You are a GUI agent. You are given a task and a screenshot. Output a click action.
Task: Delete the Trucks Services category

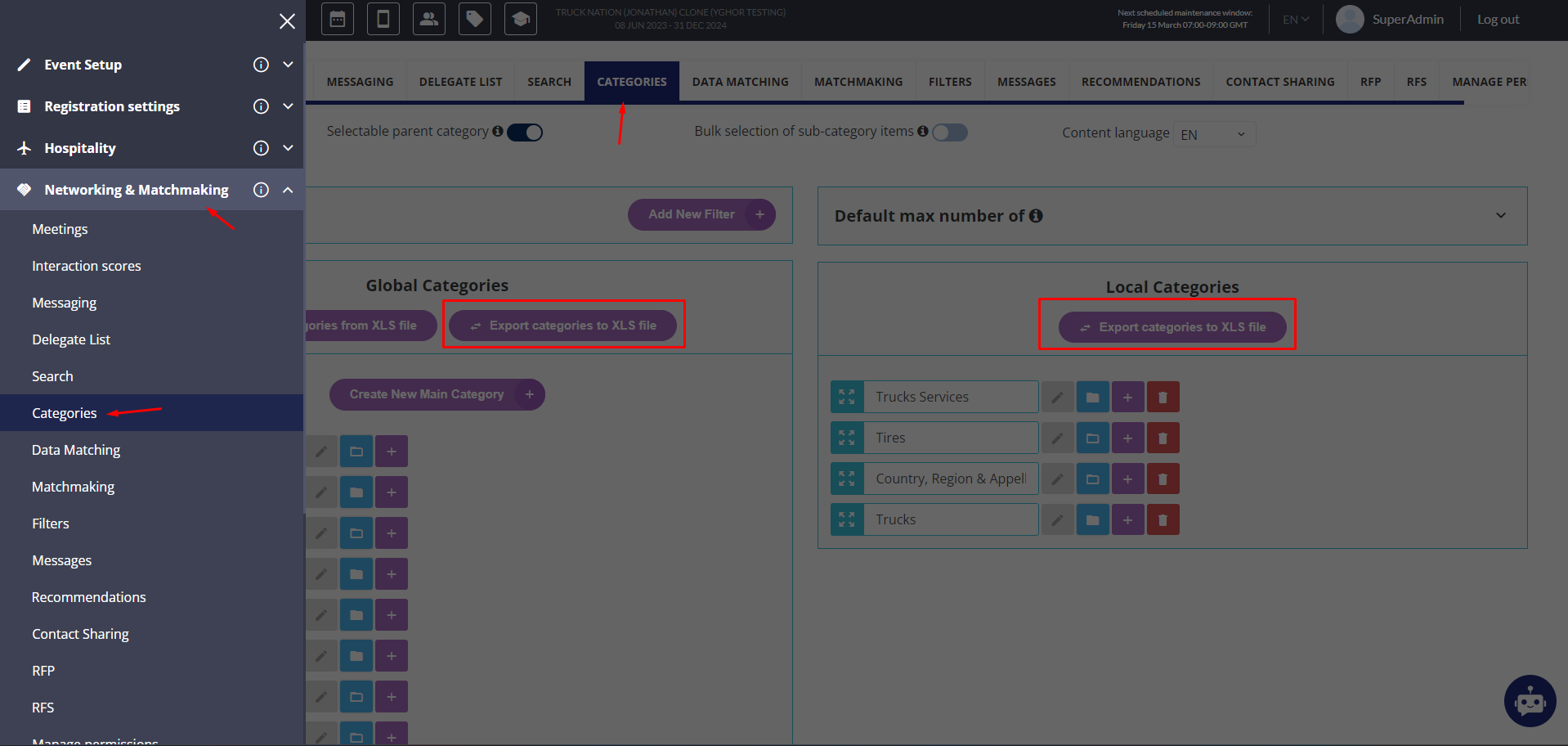click(1163, 398)
